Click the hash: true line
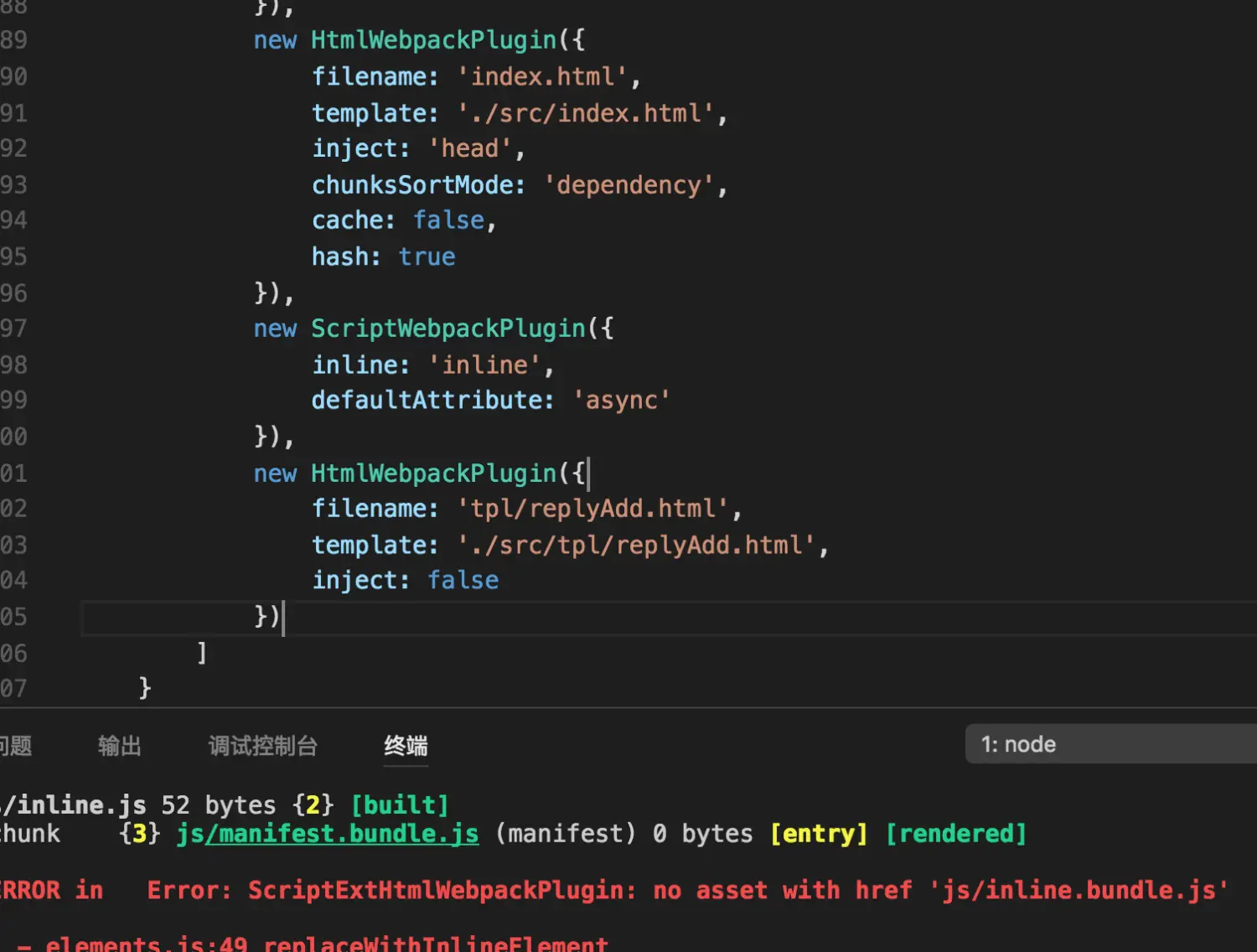 click(383, 256)
